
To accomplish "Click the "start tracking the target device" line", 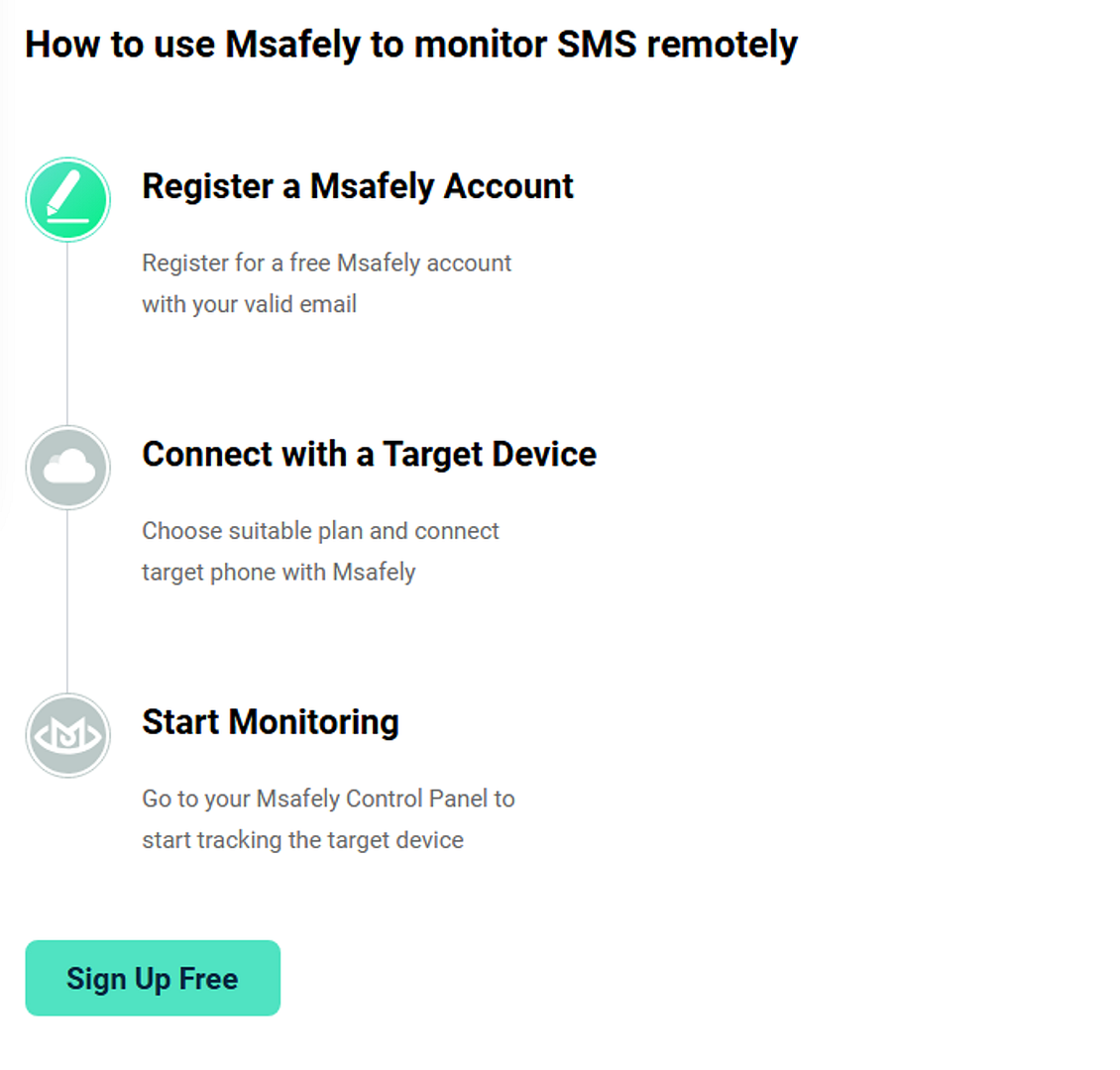I will pos(302,840).
